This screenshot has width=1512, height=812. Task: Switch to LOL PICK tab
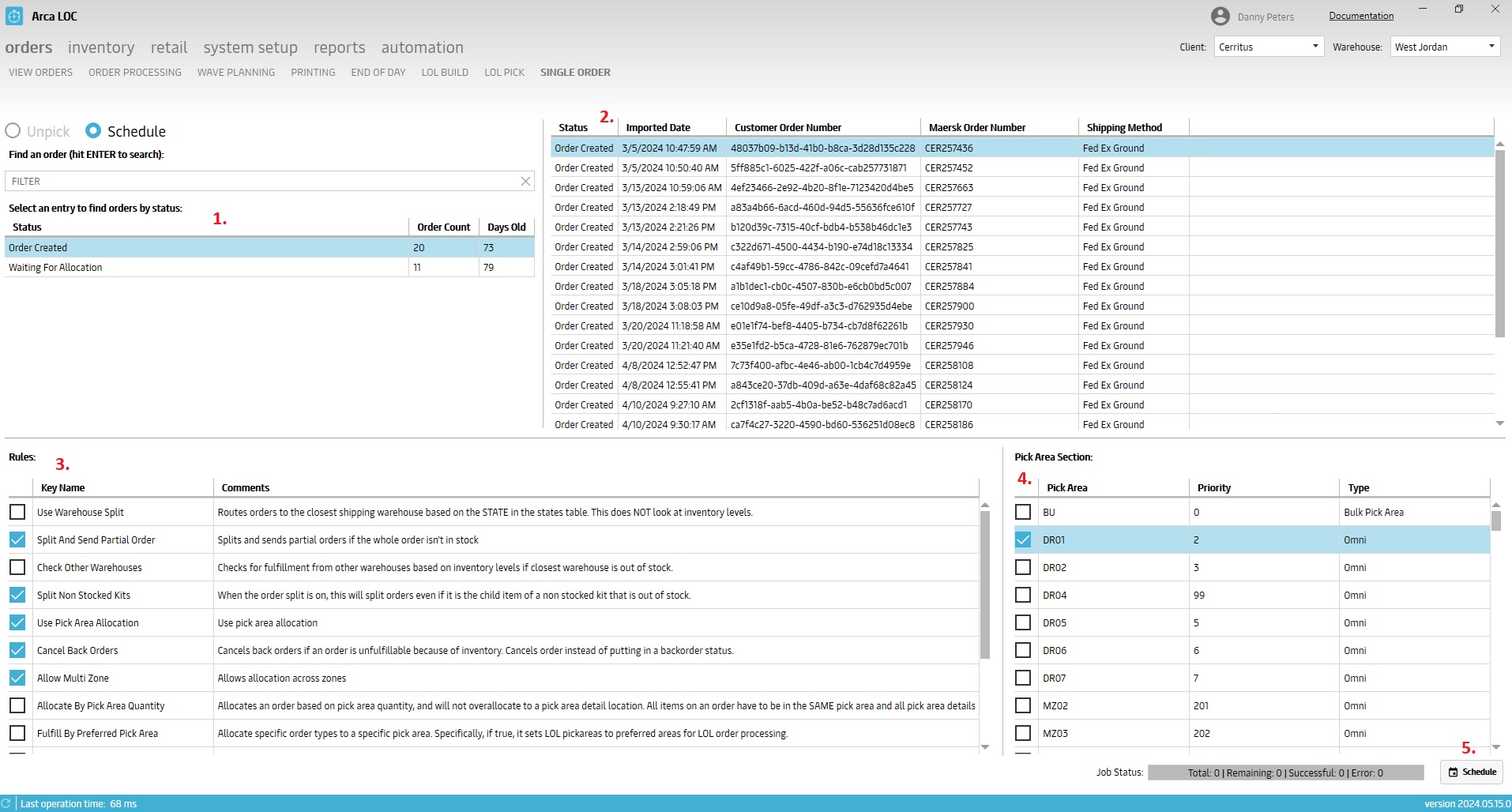(x=504, y=72)
